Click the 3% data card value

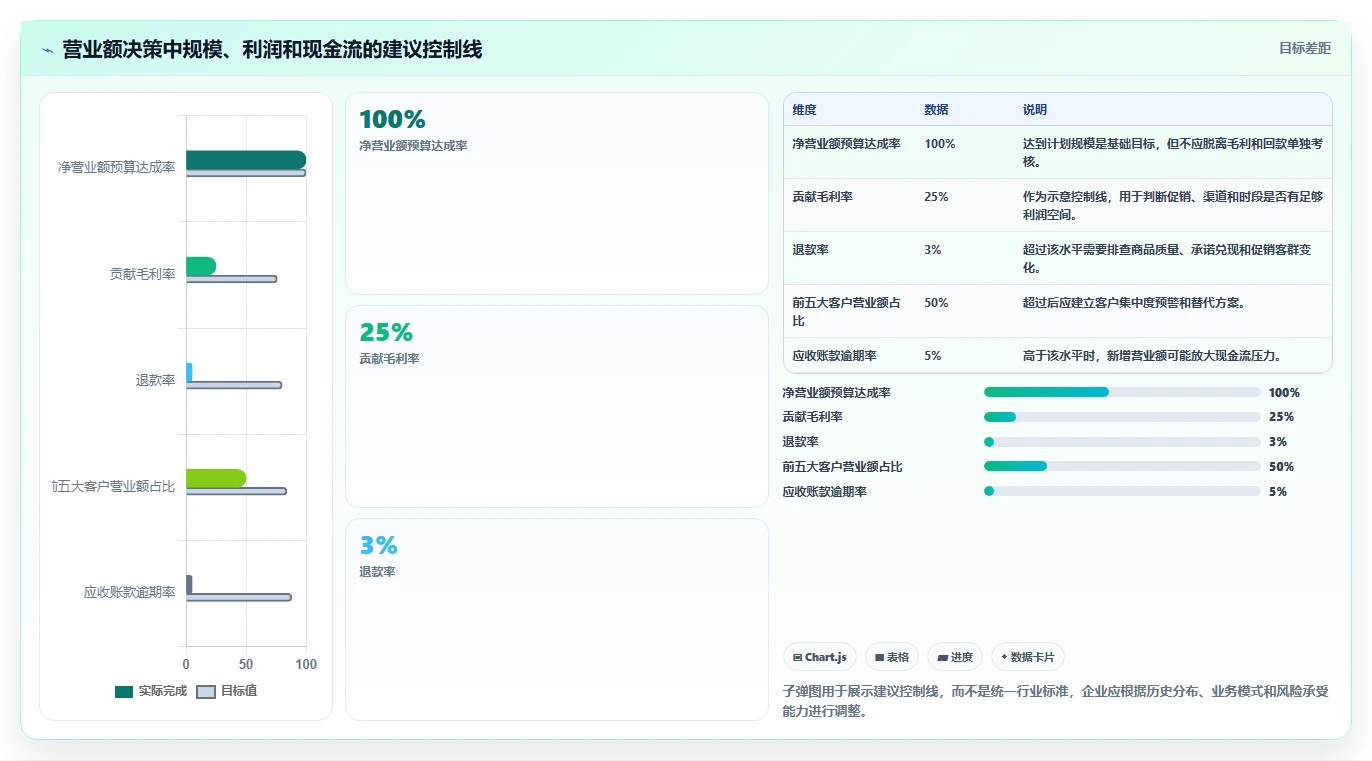379,546
